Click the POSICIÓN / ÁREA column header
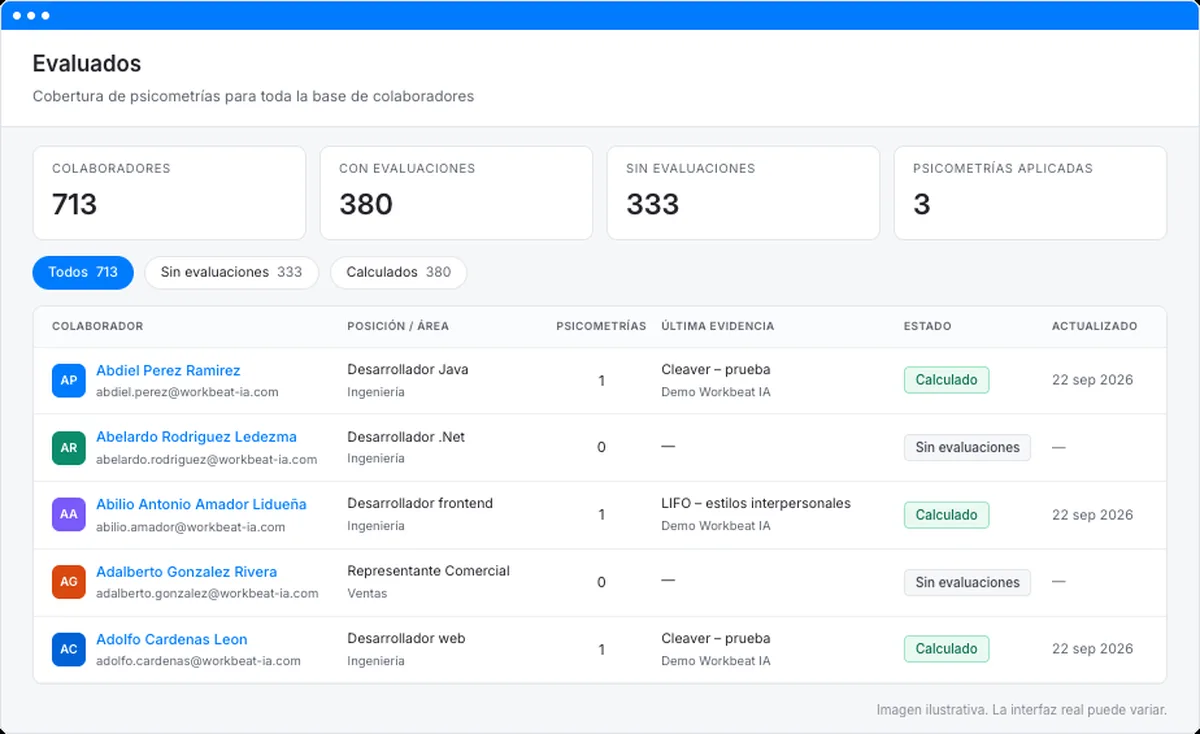The height and width of the screenshot is (734, 1200). click(398, 326)
